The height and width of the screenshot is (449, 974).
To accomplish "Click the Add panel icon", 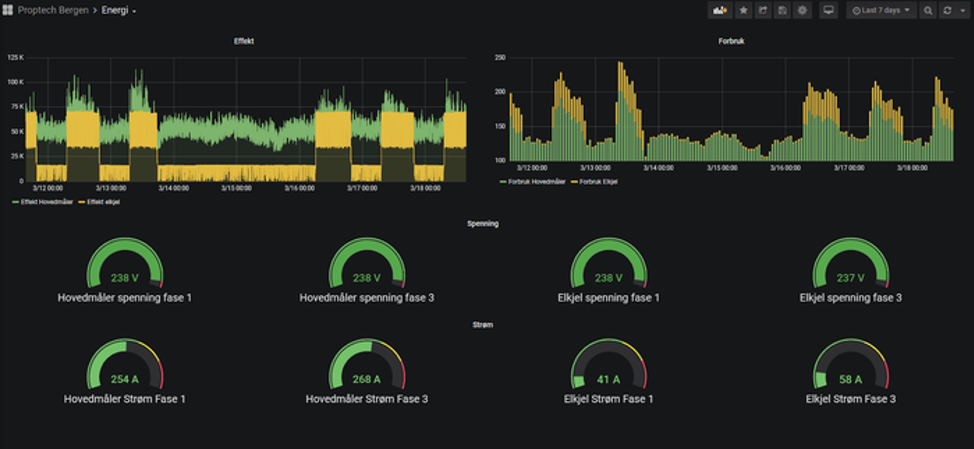I will (x=719, y=10).
